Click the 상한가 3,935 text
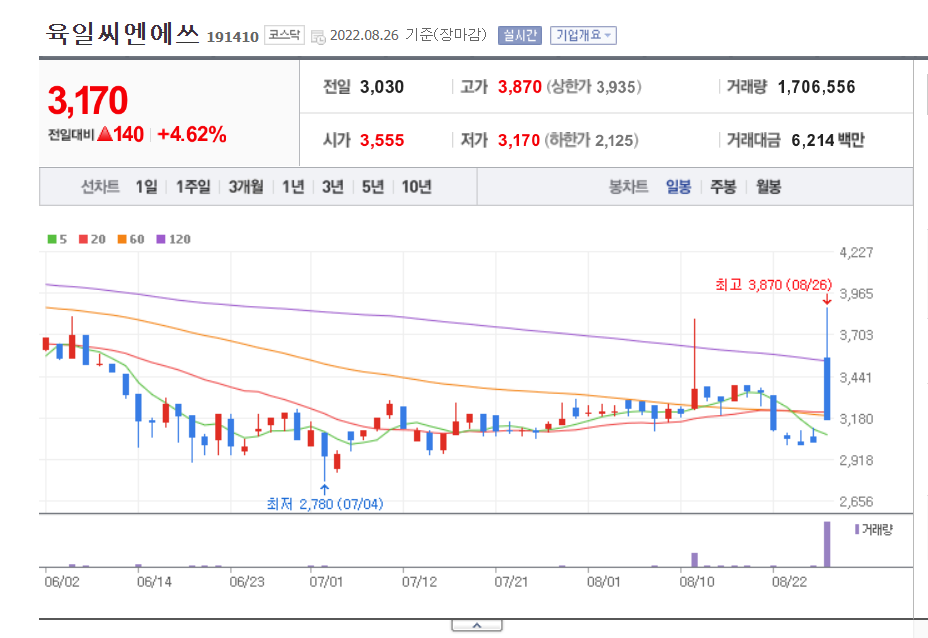 point(594,87)
